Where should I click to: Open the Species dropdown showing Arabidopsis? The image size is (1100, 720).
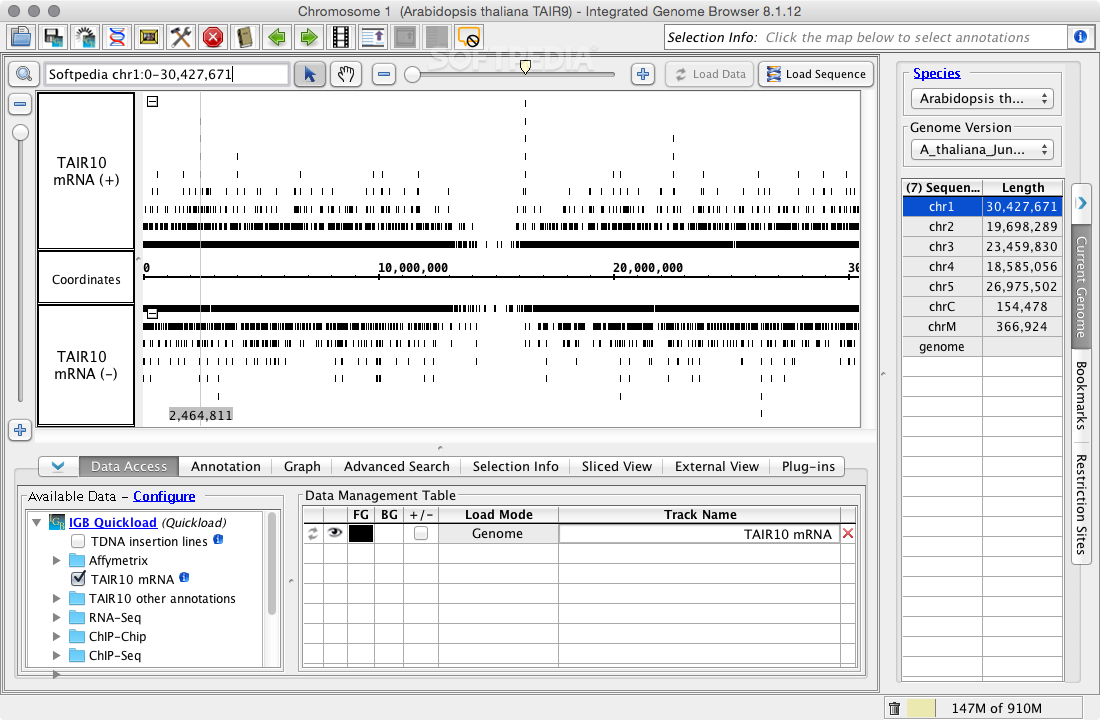(x=985, y=99)
